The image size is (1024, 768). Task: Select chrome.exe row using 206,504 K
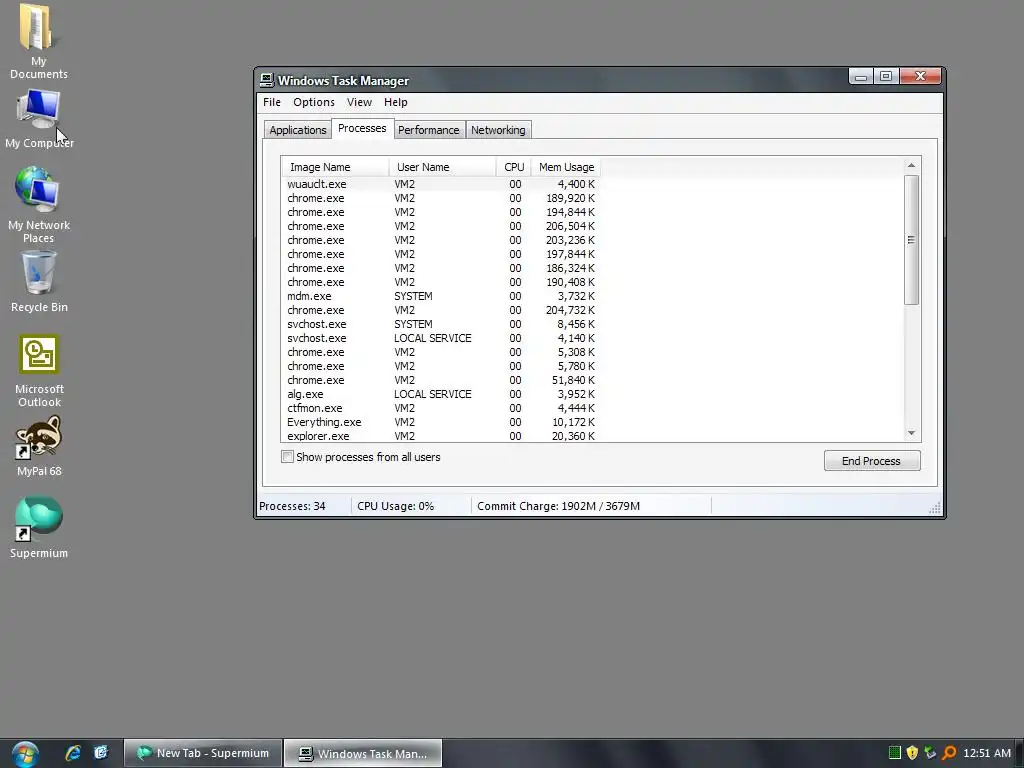441,226
